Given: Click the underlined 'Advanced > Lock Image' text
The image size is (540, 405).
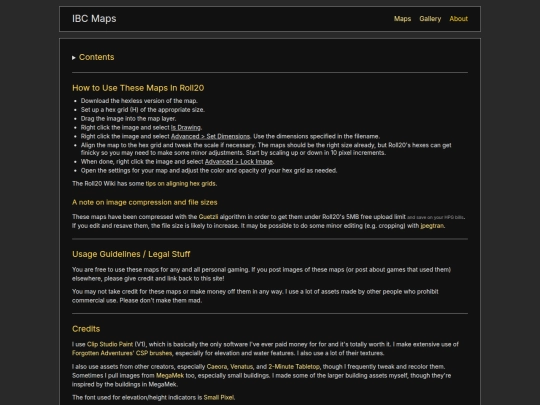Looking at the screenshot, I should click(239, 162).
